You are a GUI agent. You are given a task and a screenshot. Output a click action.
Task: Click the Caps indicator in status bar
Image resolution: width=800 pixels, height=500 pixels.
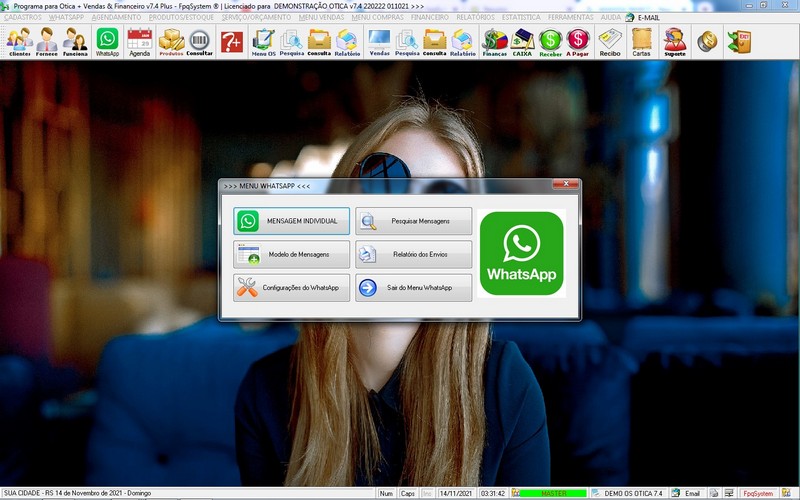point(407,493)
